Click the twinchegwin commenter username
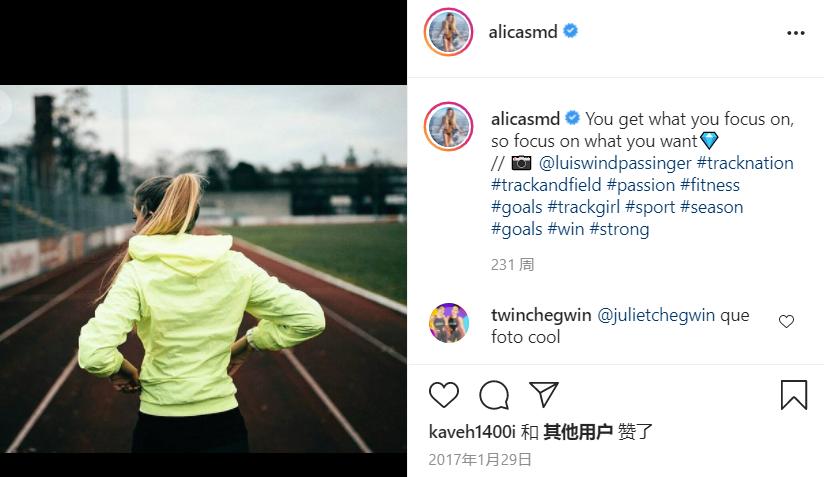Viewport: 824px width, 477px height. [541, 315]
